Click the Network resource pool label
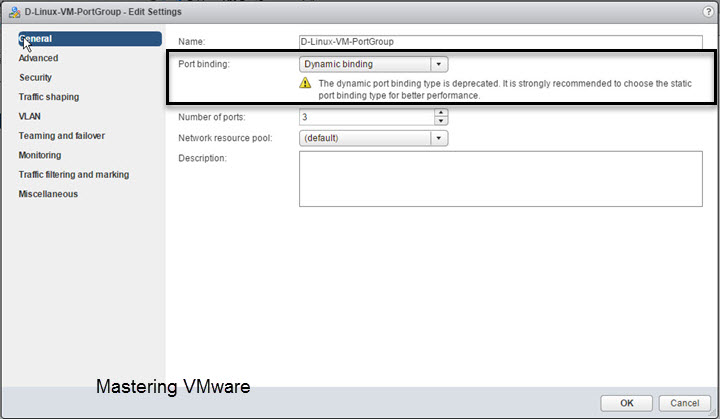Viewport: 720px width, 419px height. tap(225, 138)
